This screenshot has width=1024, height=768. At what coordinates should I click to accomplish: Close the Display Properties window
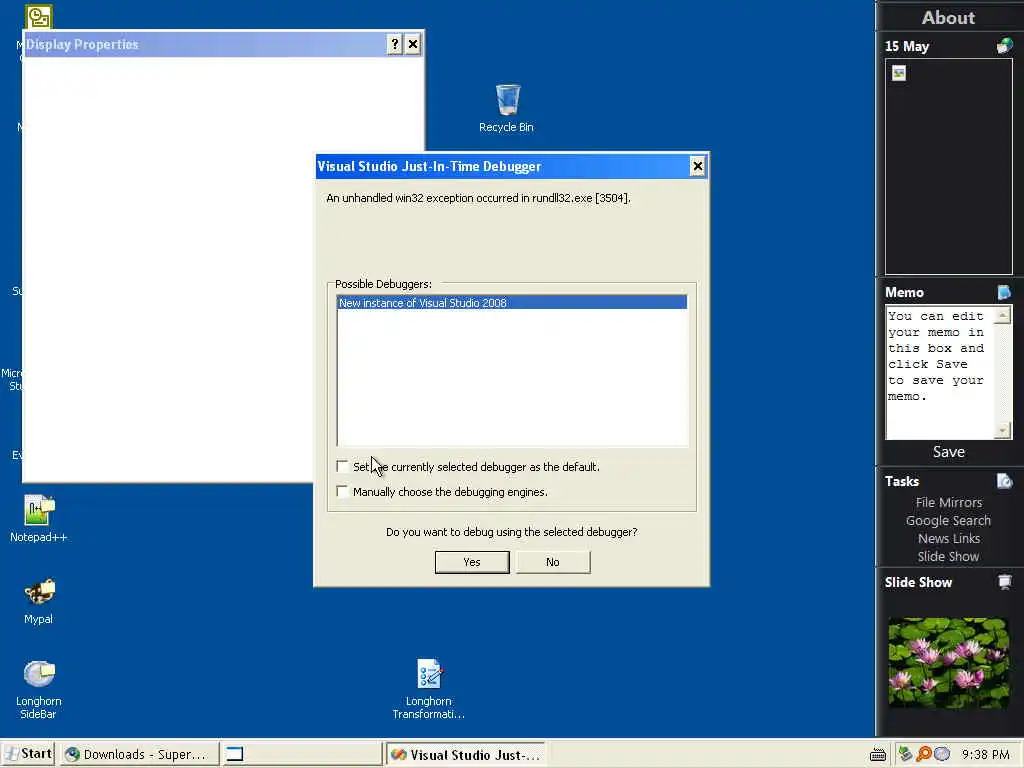point(413,44)
